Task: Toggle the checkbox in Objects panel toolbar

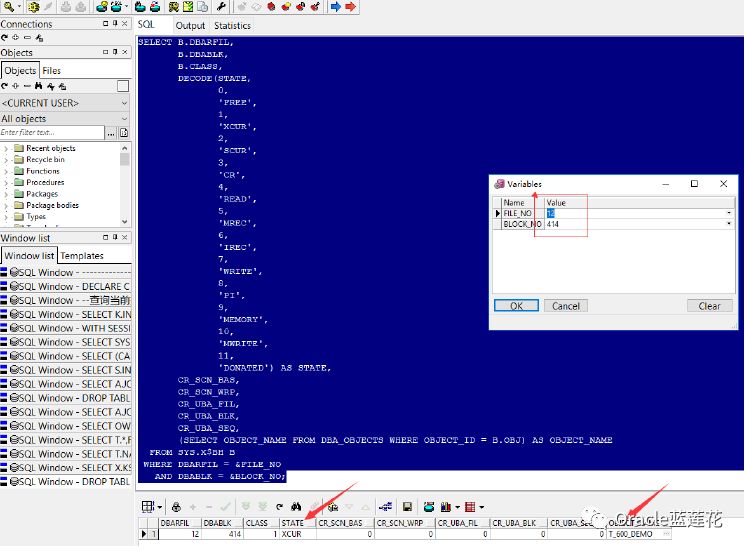Action: (123, 86)
